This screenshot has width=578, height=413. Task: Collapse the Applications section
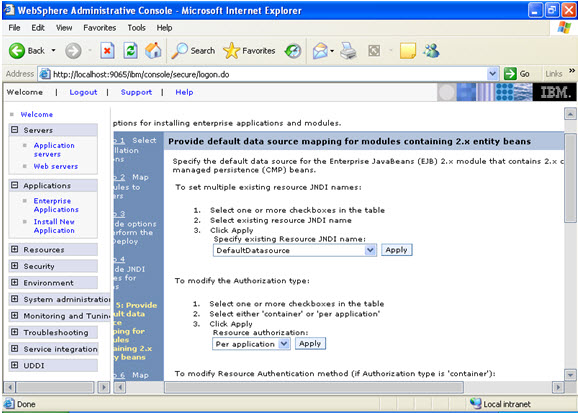[x=14, y=185]
